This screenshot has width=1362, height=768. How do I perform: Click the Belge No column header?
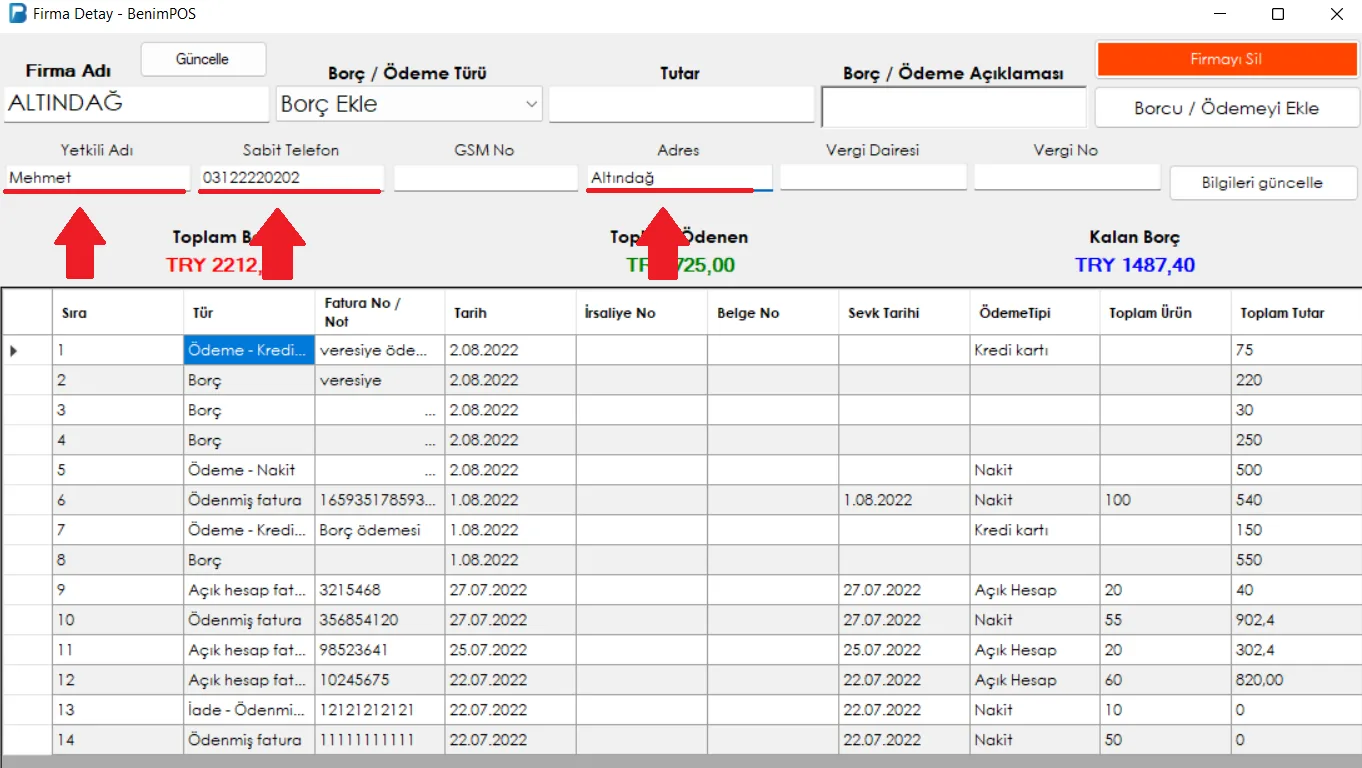coord(773,313)
